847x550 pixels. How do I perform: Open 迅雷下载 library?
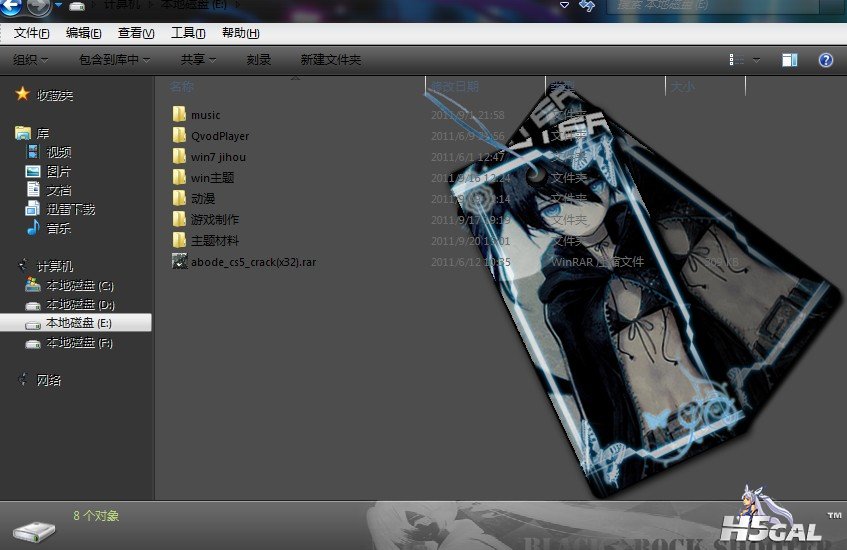[71, 209]
